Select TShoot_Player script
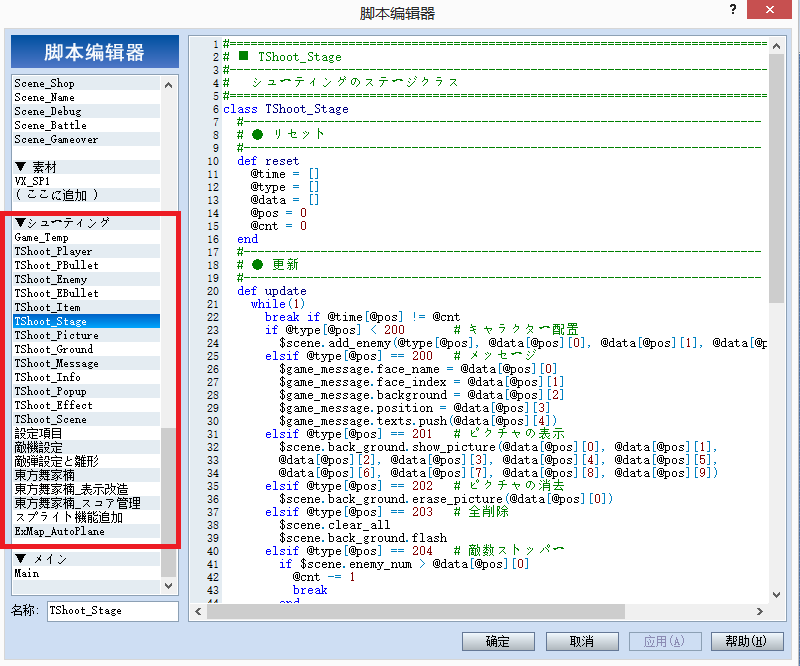This screenshot has width=800, height=666. coord(86,251)
